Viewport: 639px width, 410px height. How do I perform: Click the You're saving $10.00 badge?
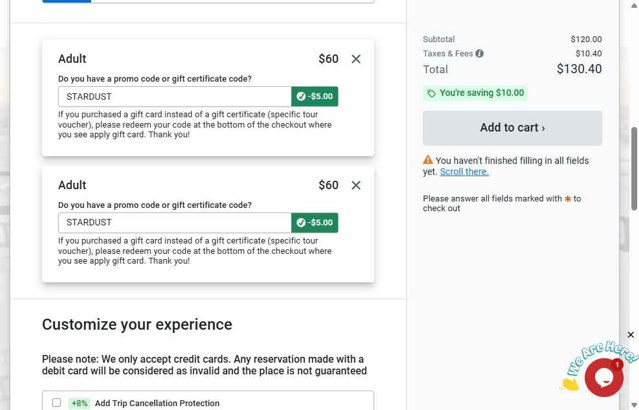[475, 93]
